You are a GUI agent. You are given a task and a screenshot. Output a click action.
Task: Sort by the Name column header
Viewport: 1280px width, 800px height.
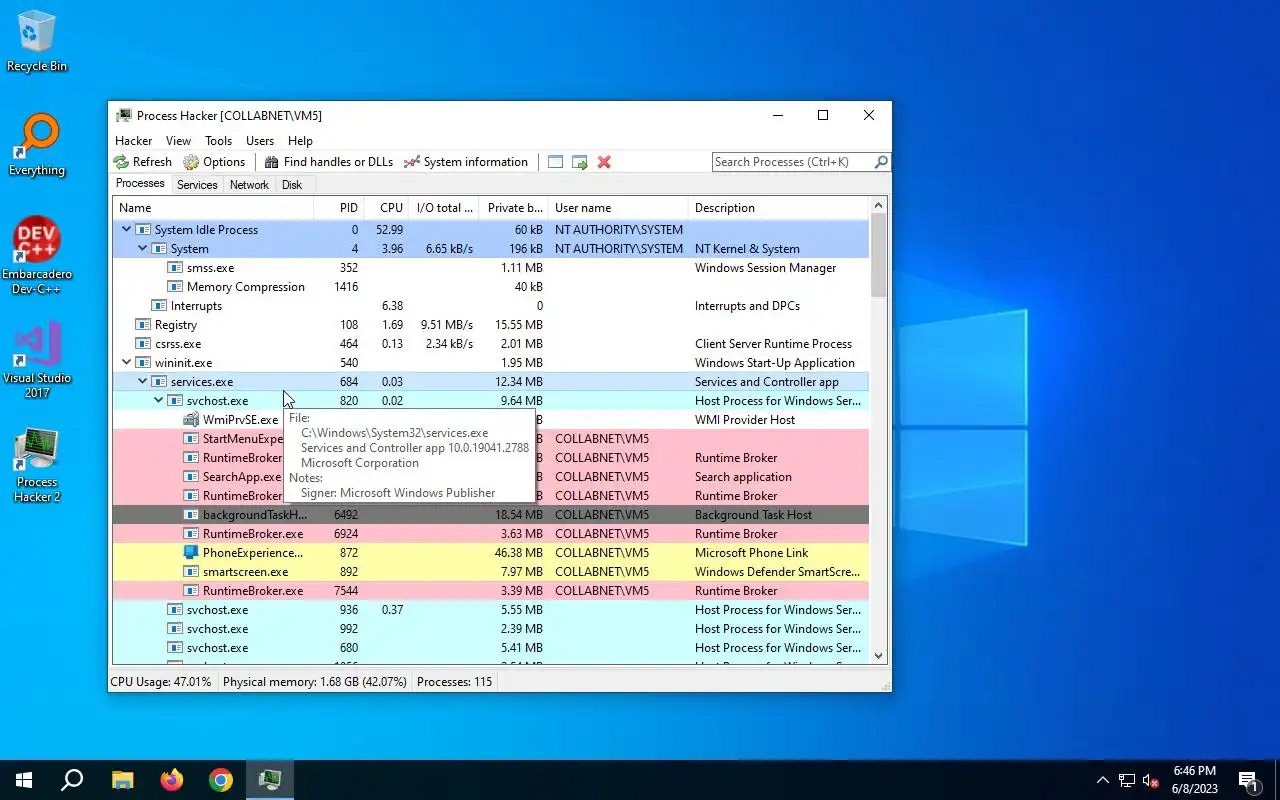pos(213,208)
